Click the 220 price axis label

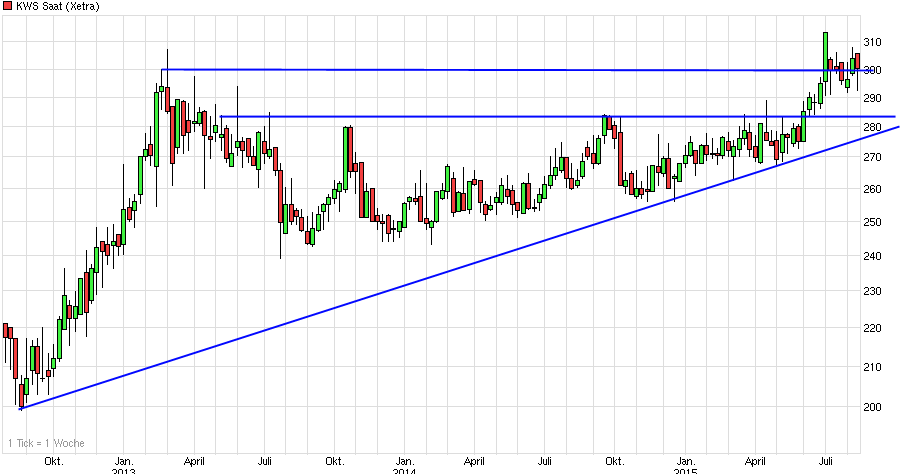pos(874,328)
